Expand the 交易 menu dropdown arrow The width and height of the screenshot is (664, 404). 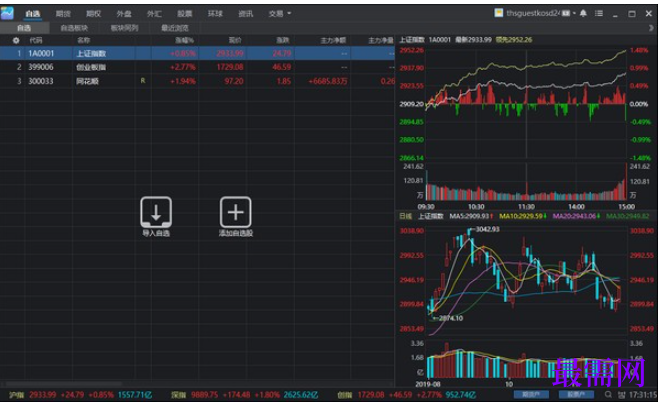[289, 13]
